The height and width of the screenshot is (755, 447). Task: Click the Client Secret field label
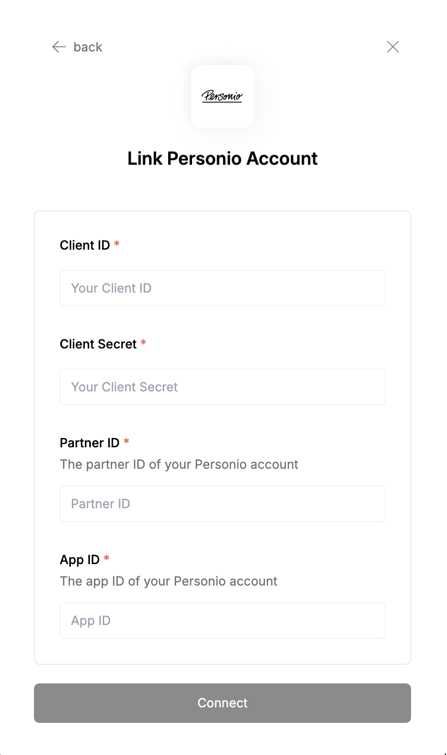tap(98, 344)
